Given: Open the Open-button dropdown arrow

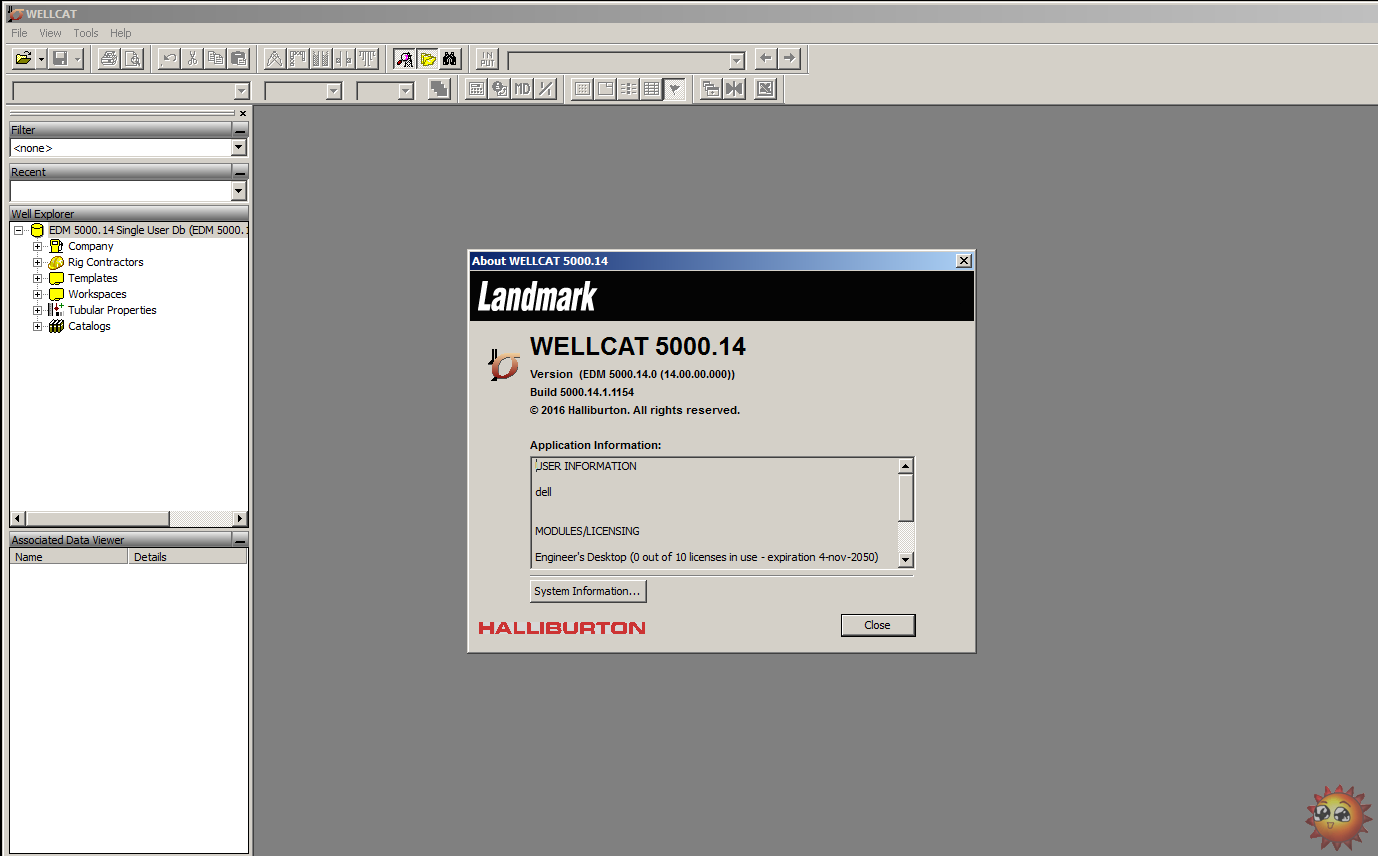Looking at the screenshot, I should click(41, 59).
